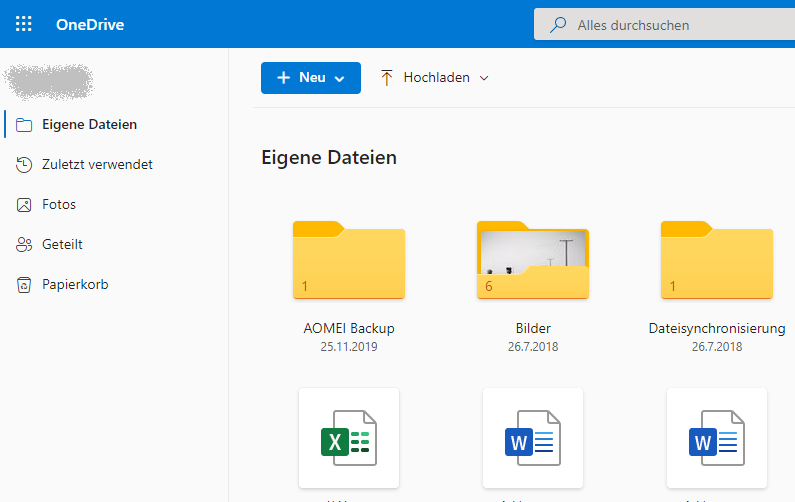Go to Zuletzt verwendet
The width and height of the screenshot is (795, 502).
coord(97,164)
